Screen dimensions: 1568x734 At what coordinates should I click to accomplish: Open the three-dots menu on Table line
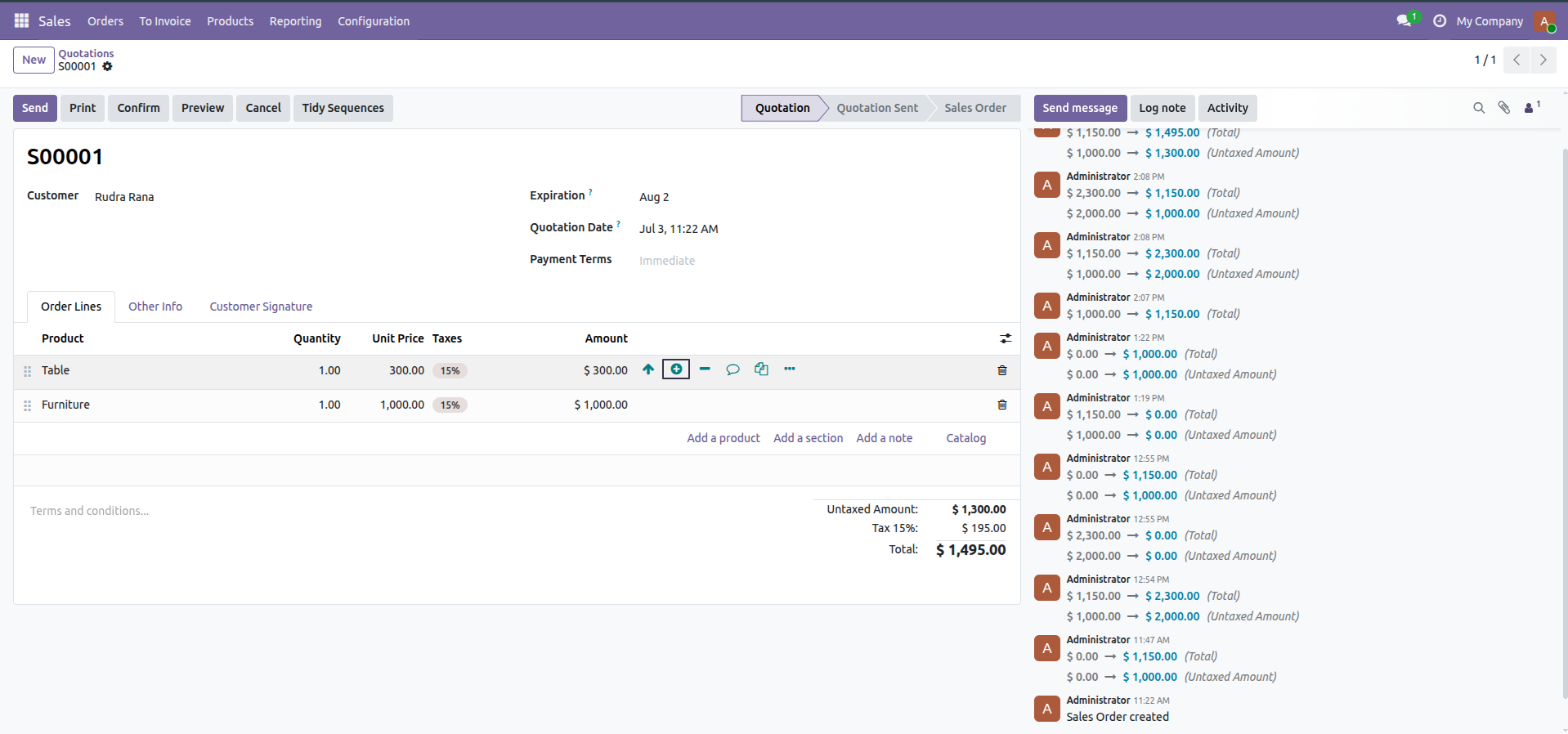click(x=790, y=369)
